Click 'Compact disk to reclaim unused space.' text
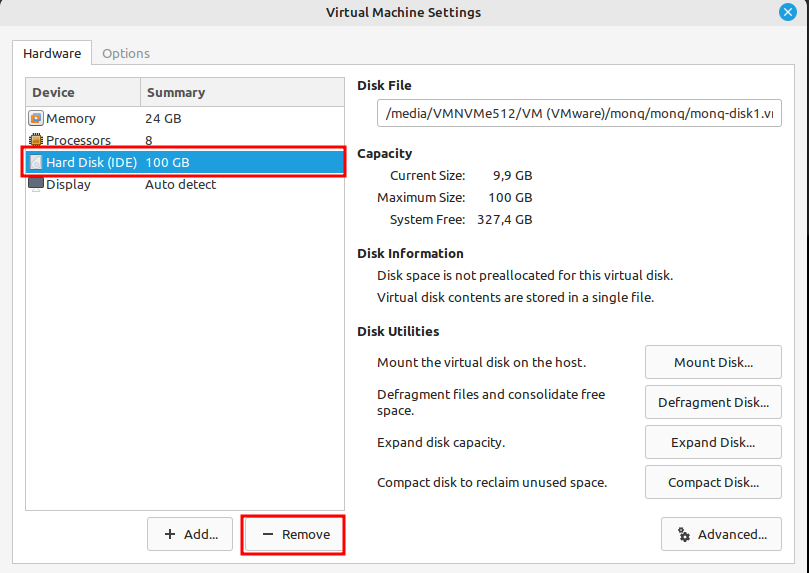The width and height of the screenshot is (809, 573). (492, 482)
